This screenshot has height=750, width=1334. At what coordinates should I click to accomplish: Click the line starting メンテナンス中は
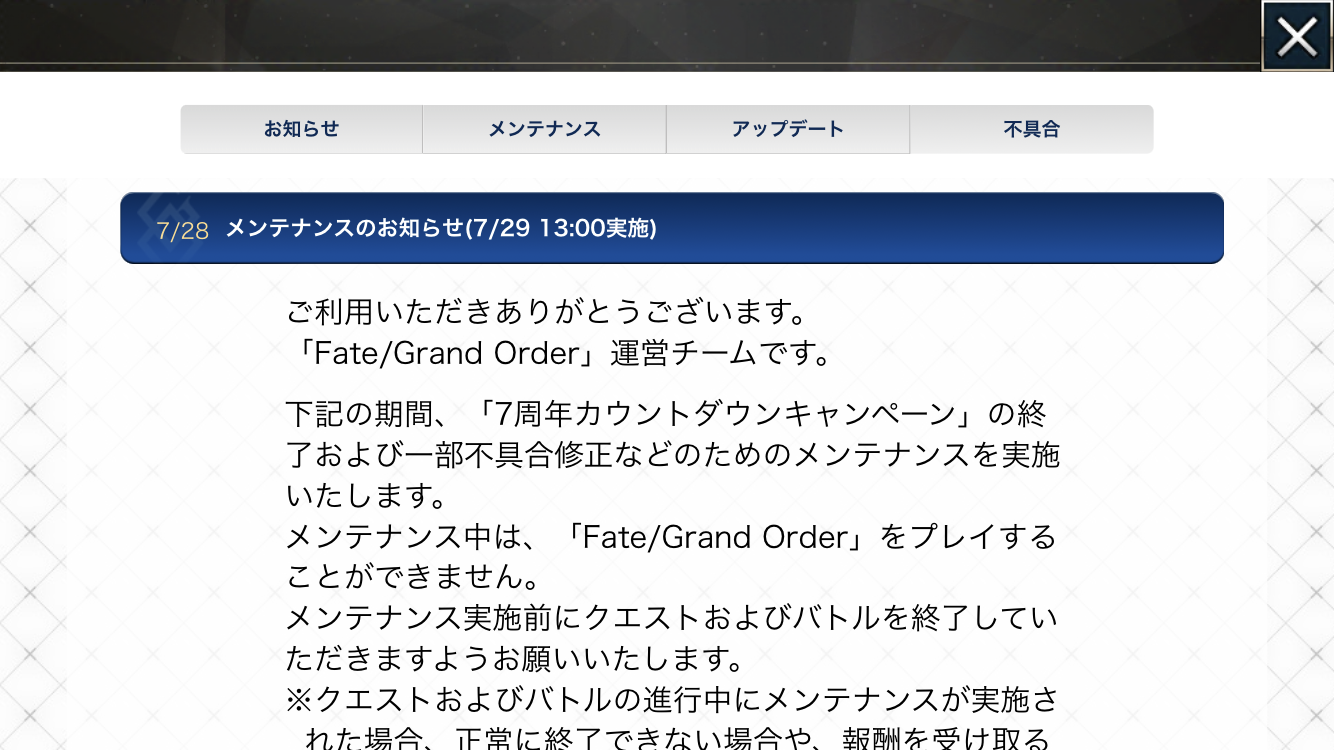670,537
